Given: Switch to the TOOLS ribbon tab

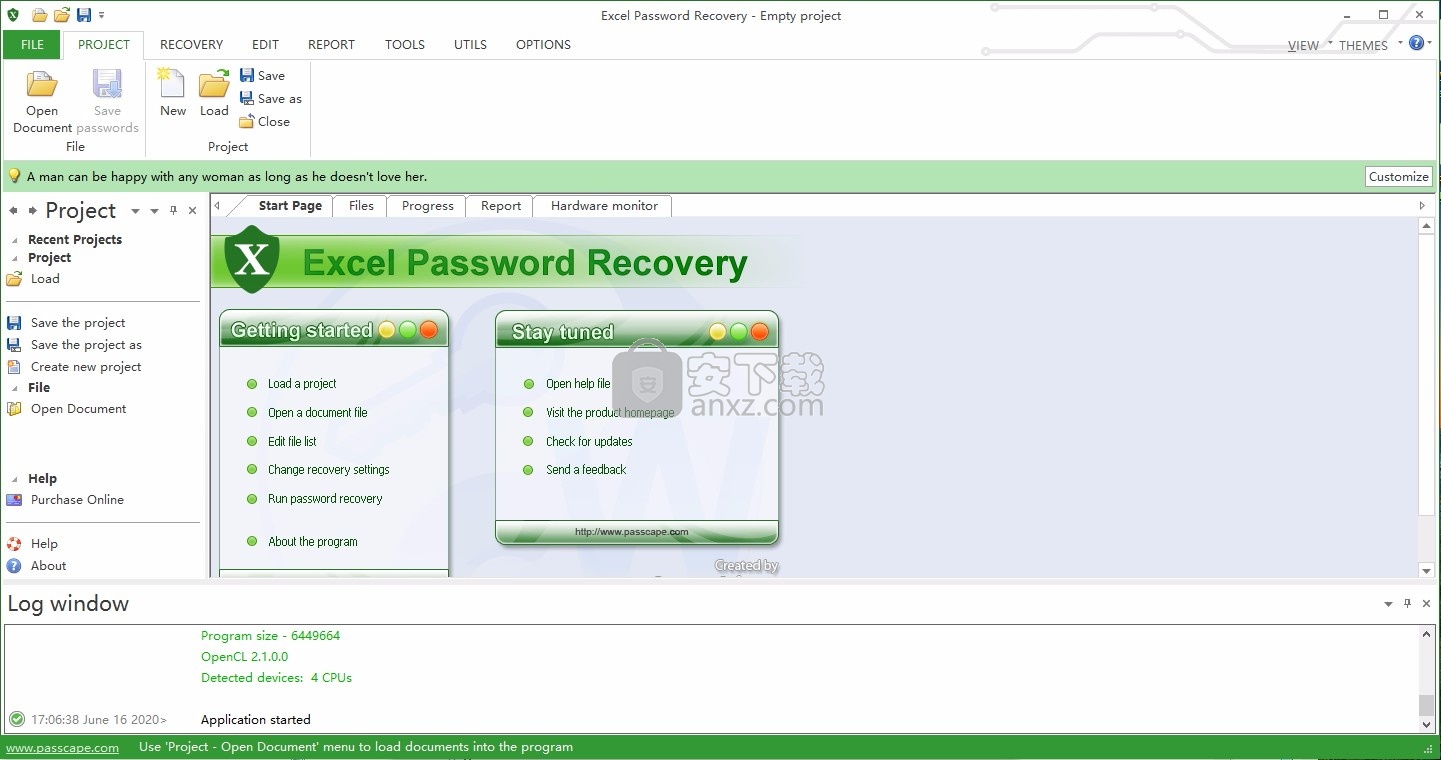Looking at the screenshot, I should (x=405, y=45).
